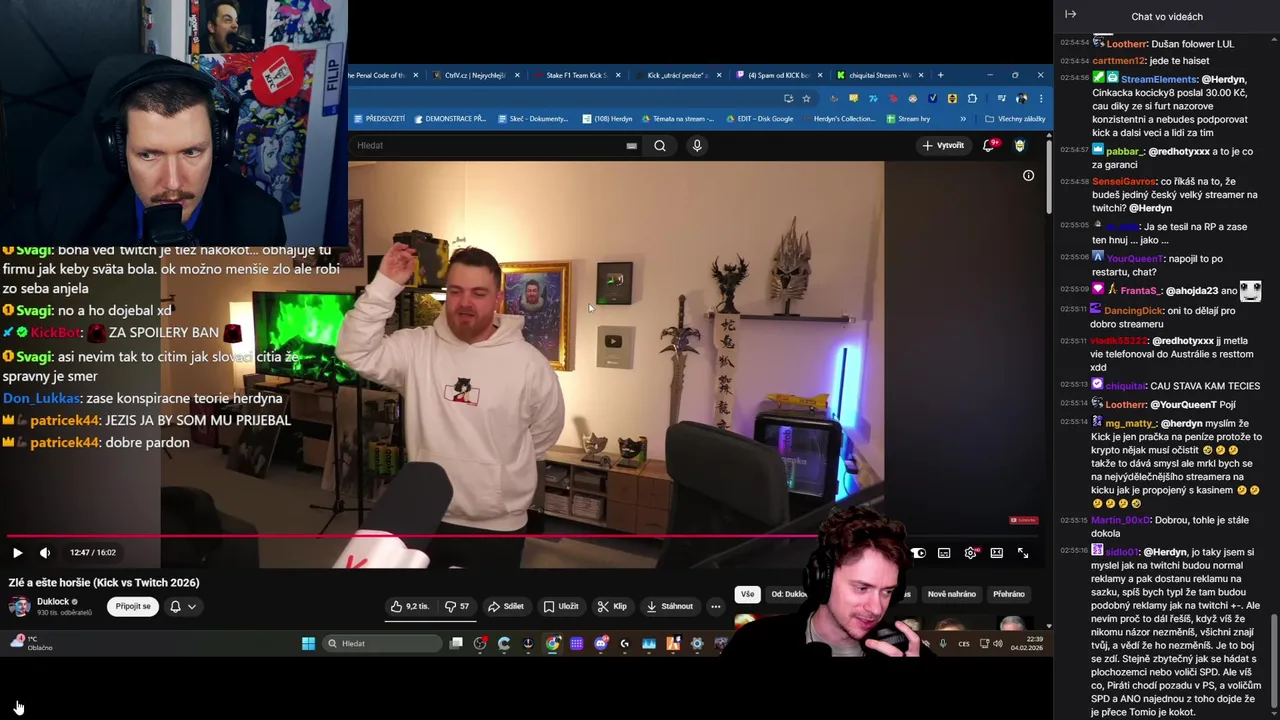This screenshot has height=720, width=1280.
Task: Open the three-dot more actions menu
Action: [x=715, y=606]
